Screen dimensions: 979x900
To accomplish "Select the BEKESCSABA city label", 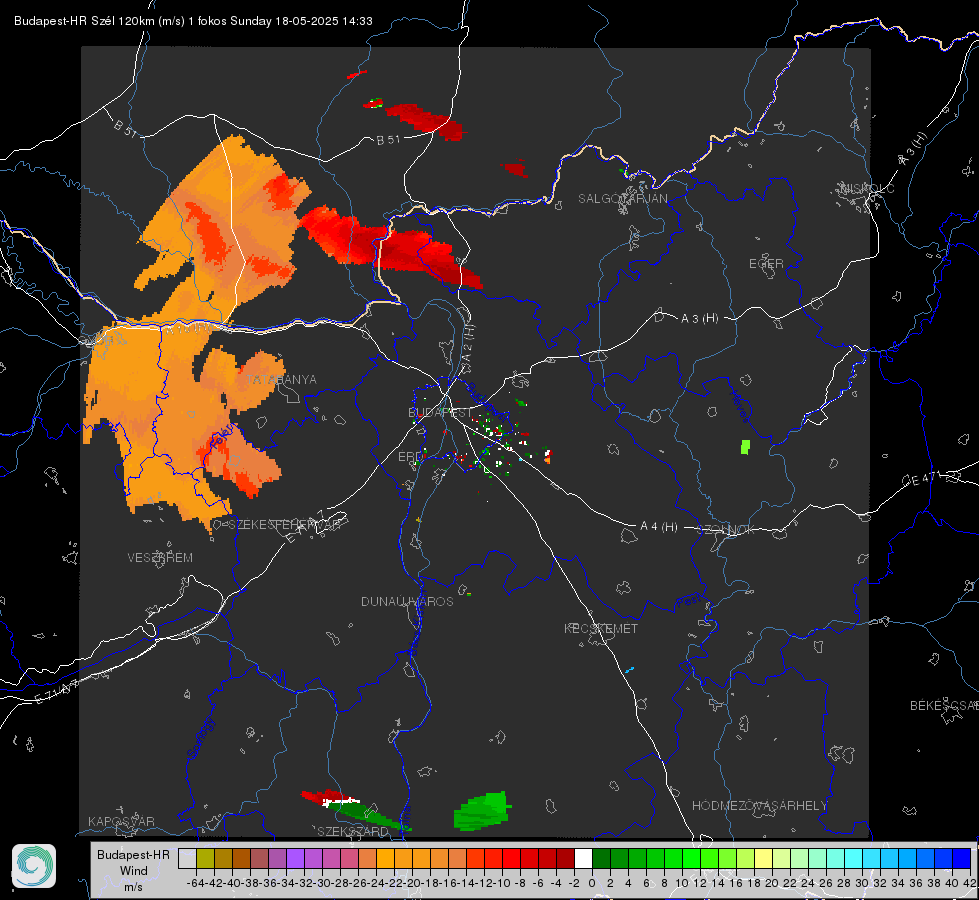I will (944, 706).
